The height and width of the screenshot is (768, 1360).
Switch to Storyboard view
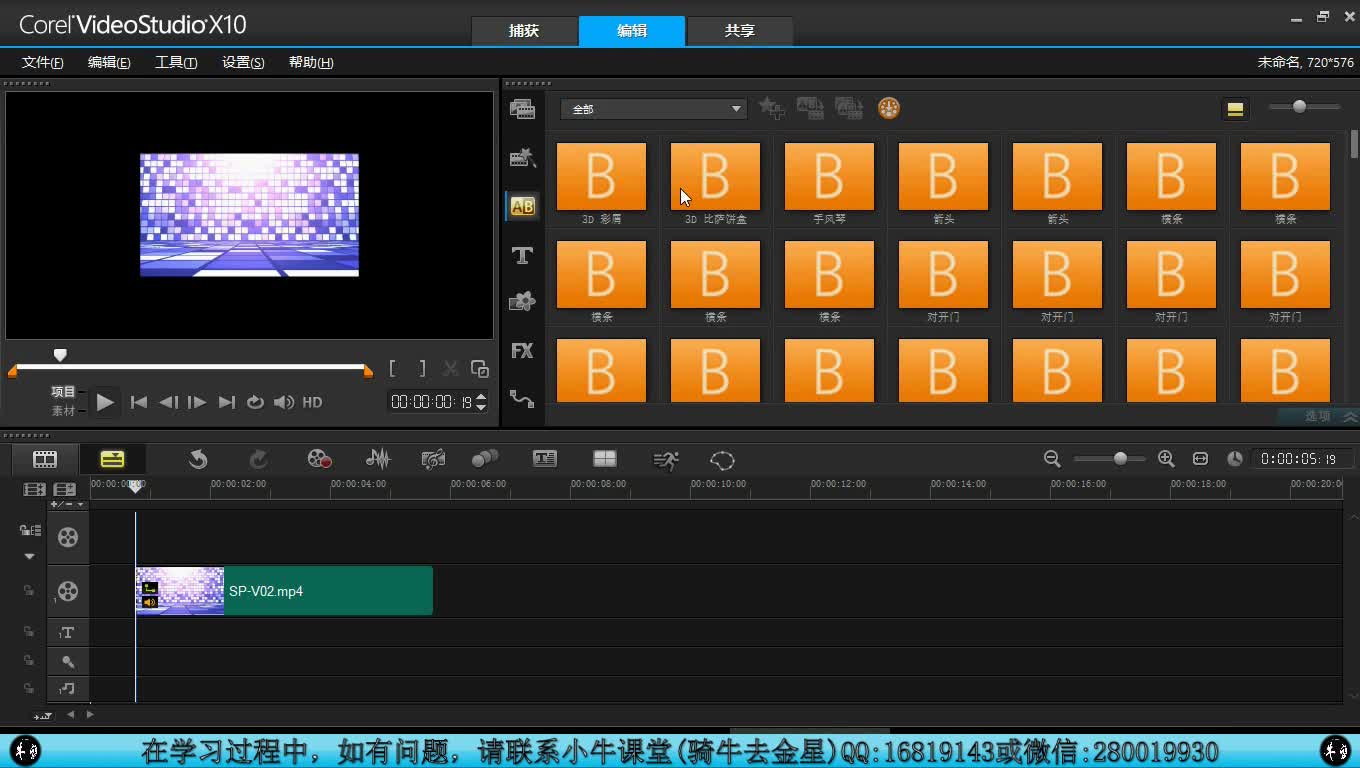[44, 459]
